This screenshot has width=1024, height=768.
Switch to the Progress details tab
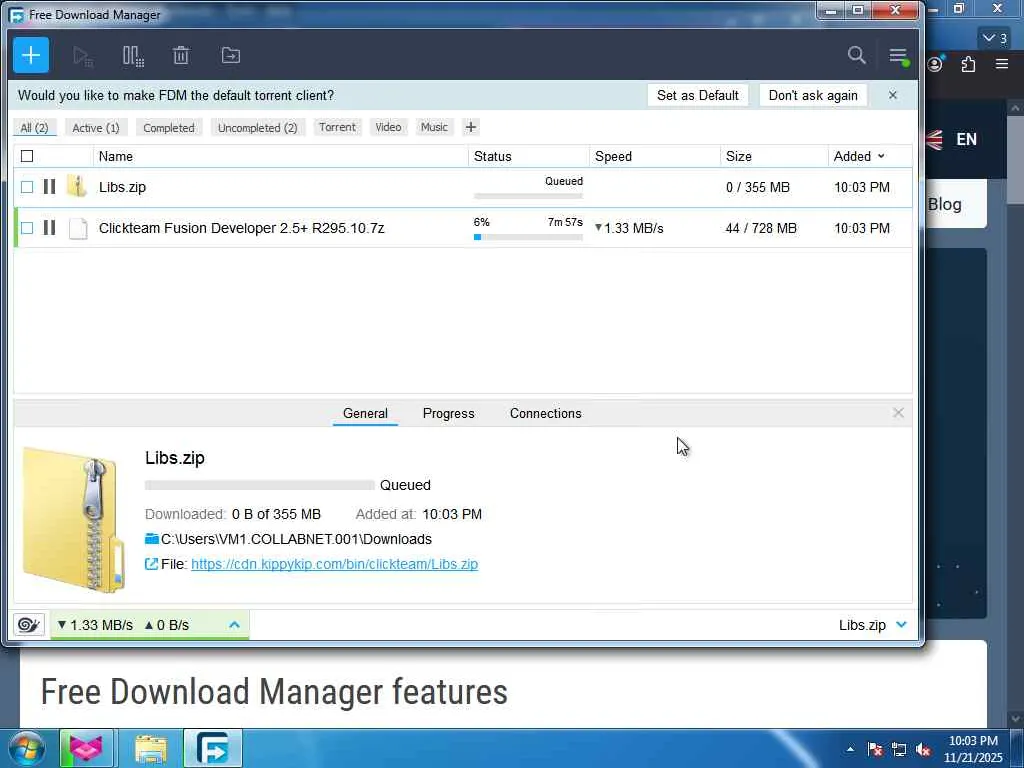pos(449,413)
